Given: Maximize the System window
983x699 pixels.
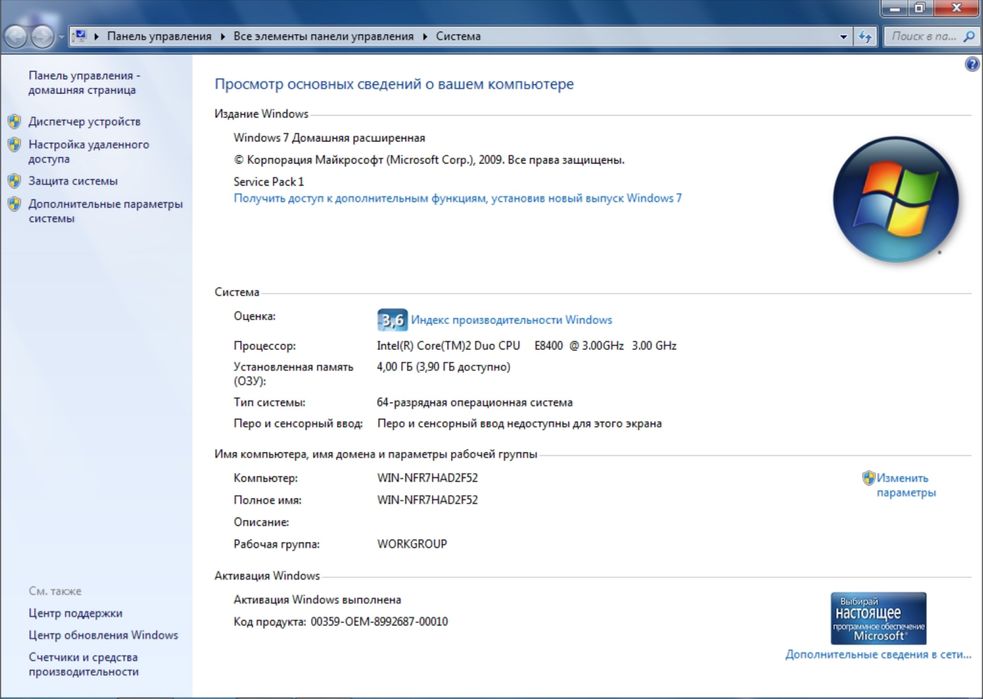Looking at the screenshot, I should tap(920, 8).
